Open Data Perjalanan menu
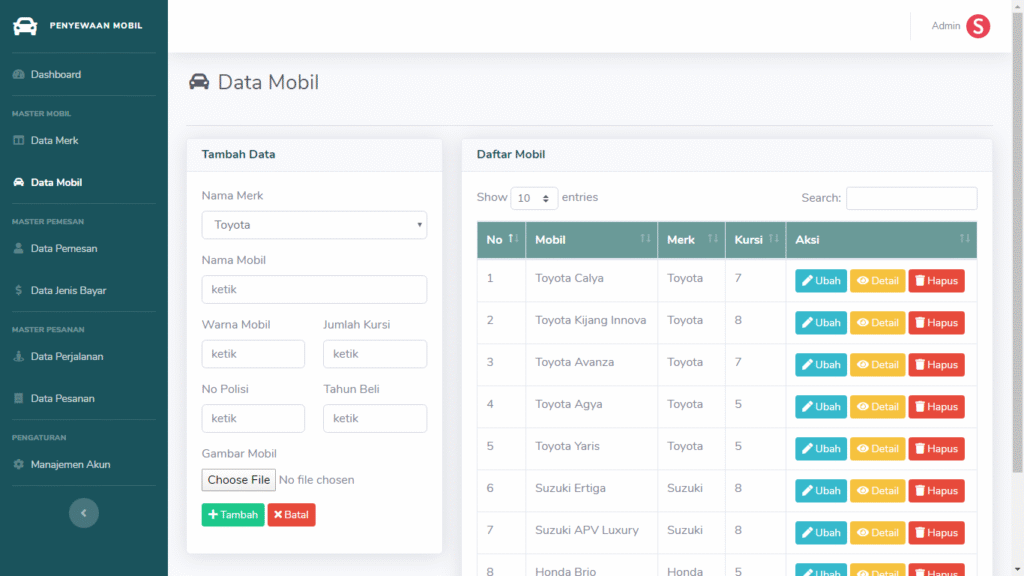This screenshot has width=1024, height=576. (67, 356)
